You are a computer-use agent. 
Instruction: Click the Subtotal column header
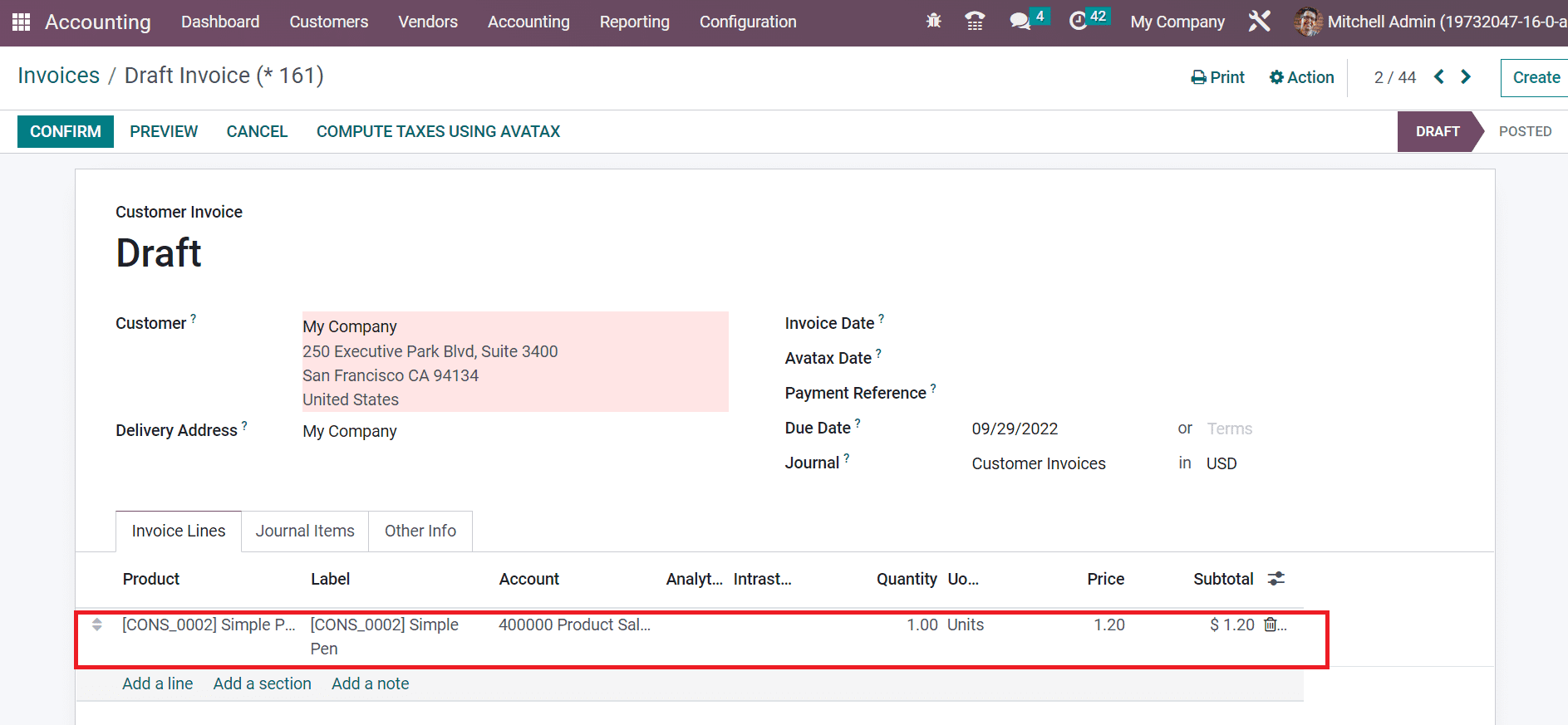click(x=1223, y=579)
